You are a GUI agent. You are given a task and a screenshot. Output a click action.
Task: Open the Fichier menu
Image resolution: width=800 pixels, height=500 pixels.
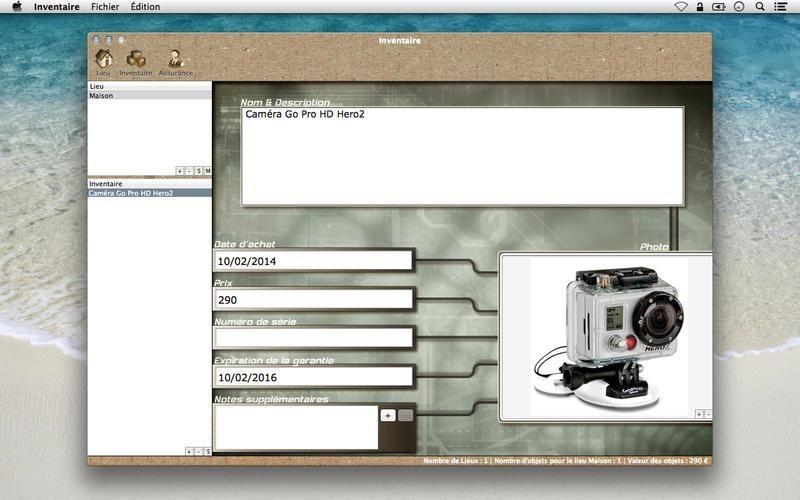pyautogui.click(x=105, y=7)
